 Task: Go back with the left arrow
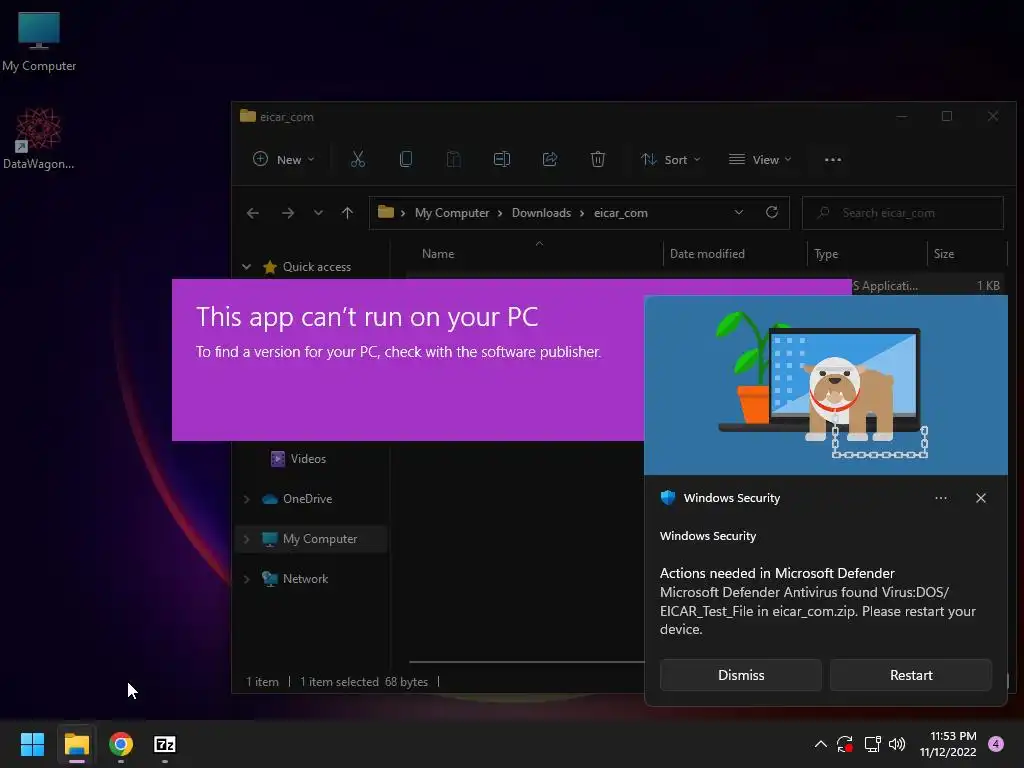click(253, 213)
